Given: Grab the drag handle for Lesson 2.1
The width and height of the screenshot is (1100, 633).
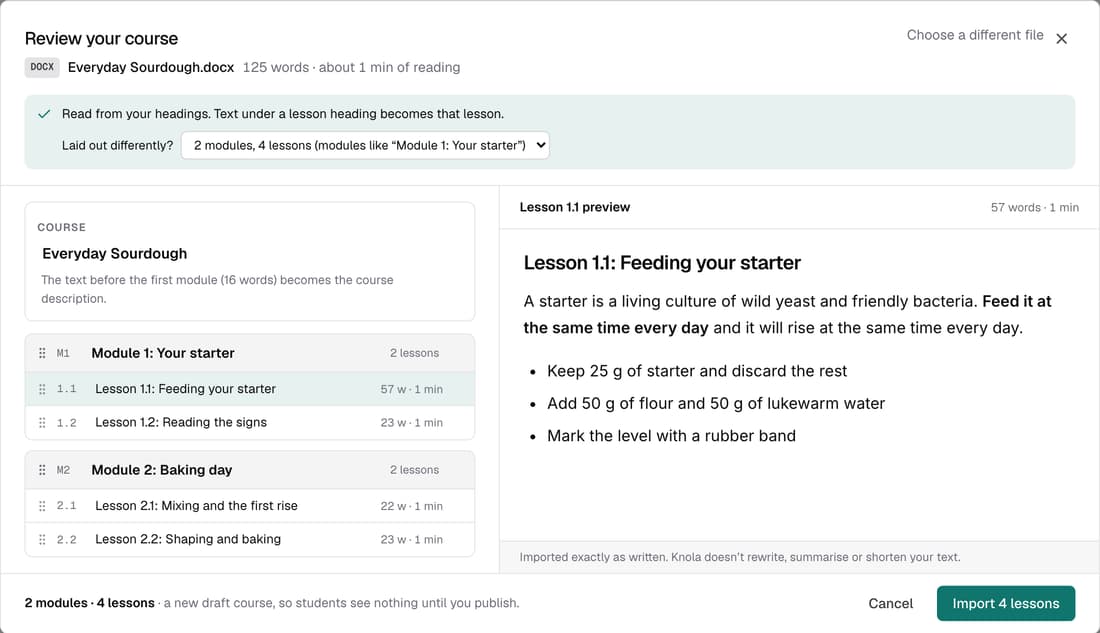Looking at the screenshot, I should (x=42, y=506).
